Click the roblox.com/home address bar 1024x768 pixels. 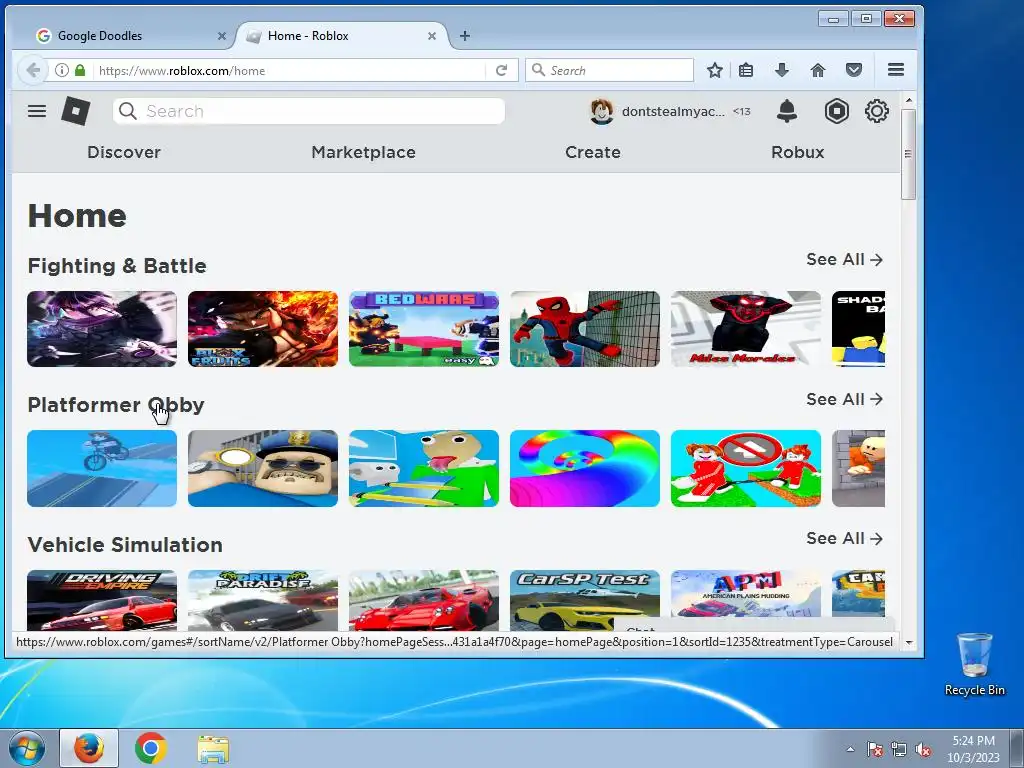click(x=287, y=71)
